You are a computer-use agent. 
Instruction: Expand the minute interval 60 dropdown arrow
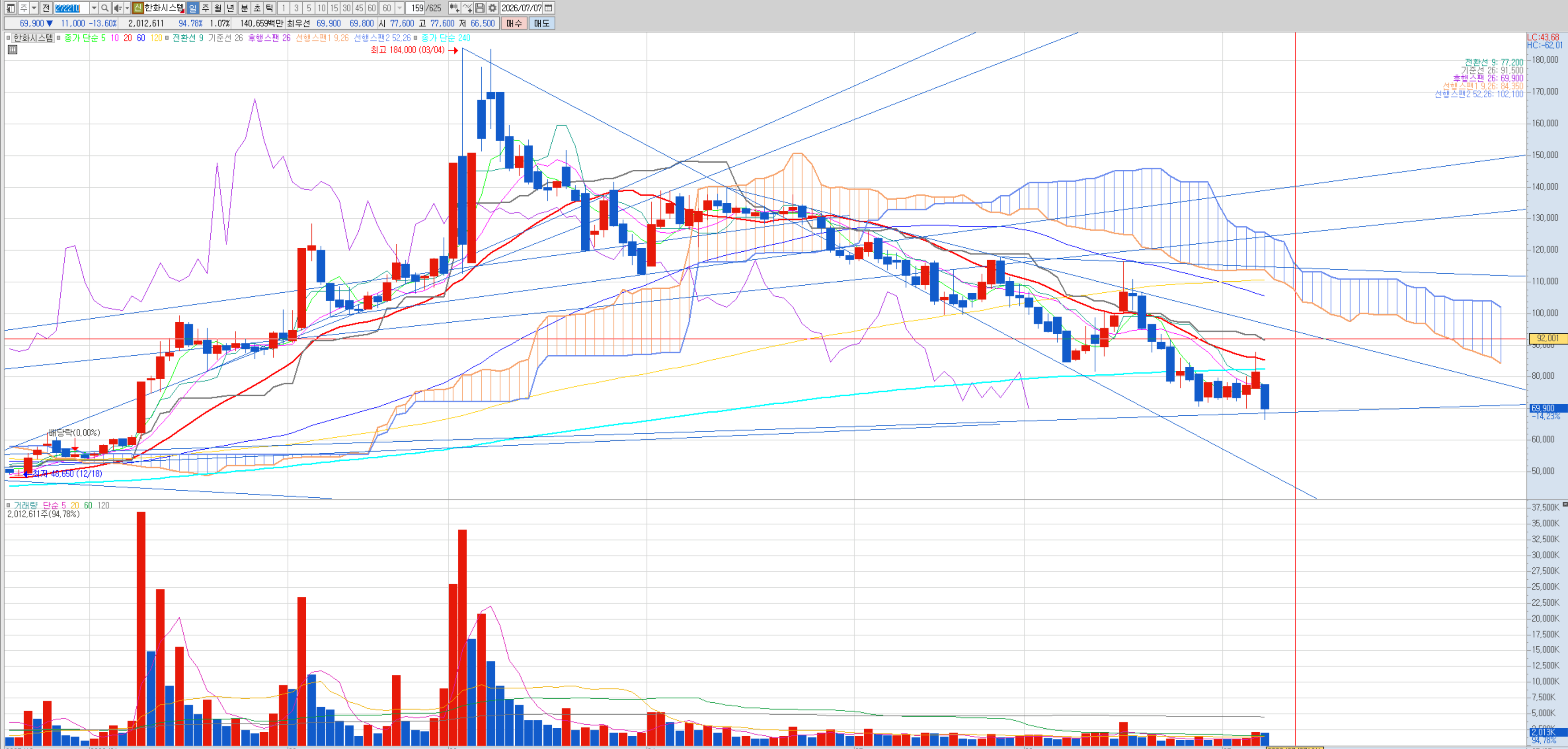coord(399,8)
